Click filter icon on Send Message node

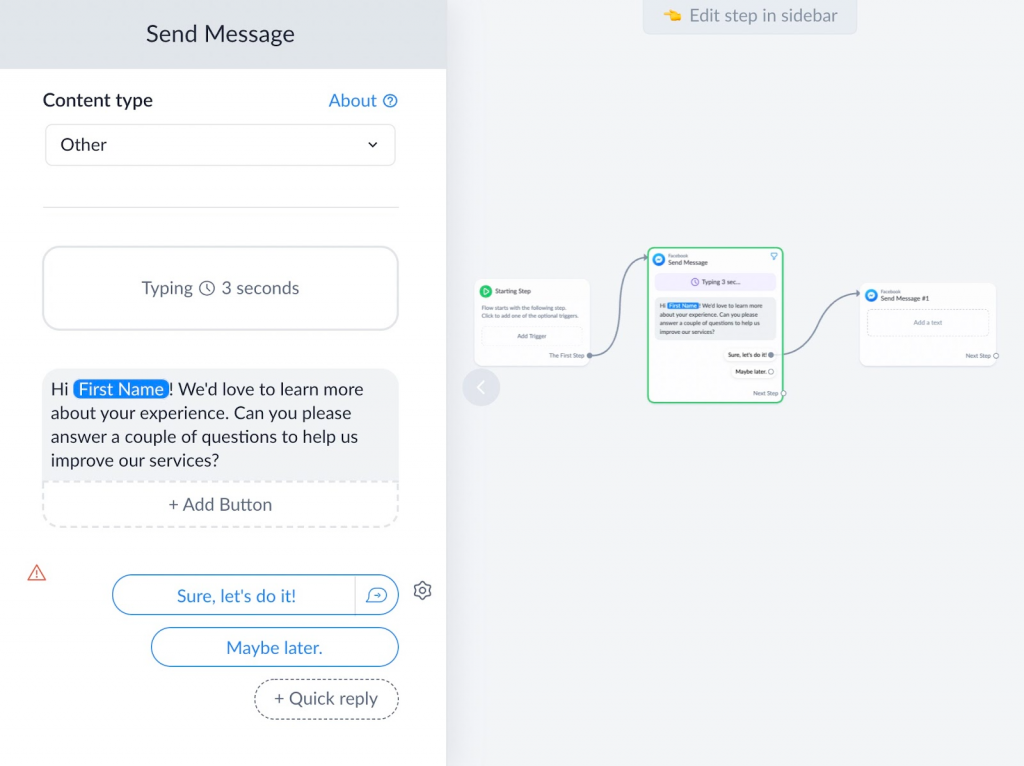point(773,257)
